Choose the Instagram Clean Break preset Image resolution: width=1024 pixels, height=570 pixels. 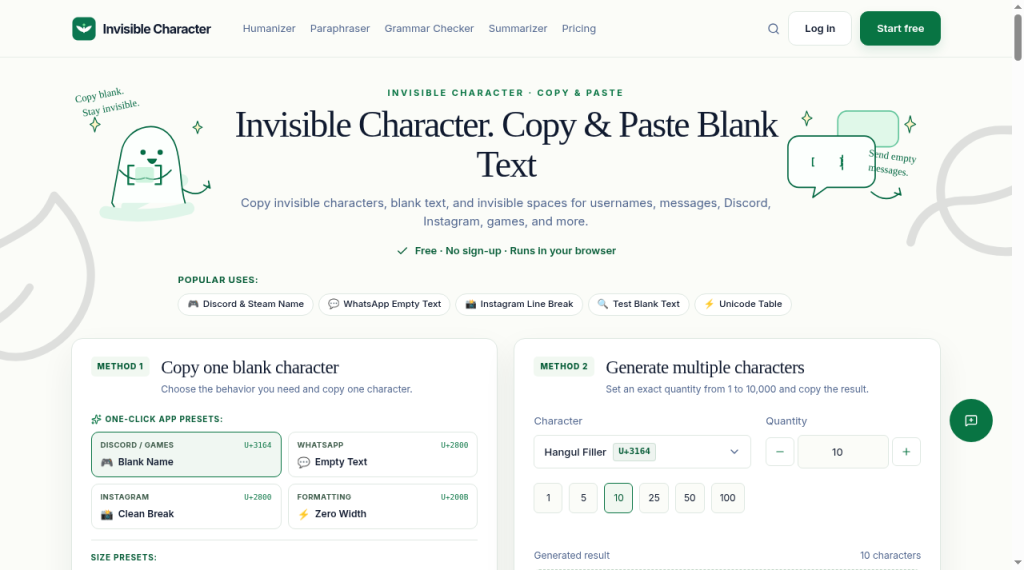186,506
